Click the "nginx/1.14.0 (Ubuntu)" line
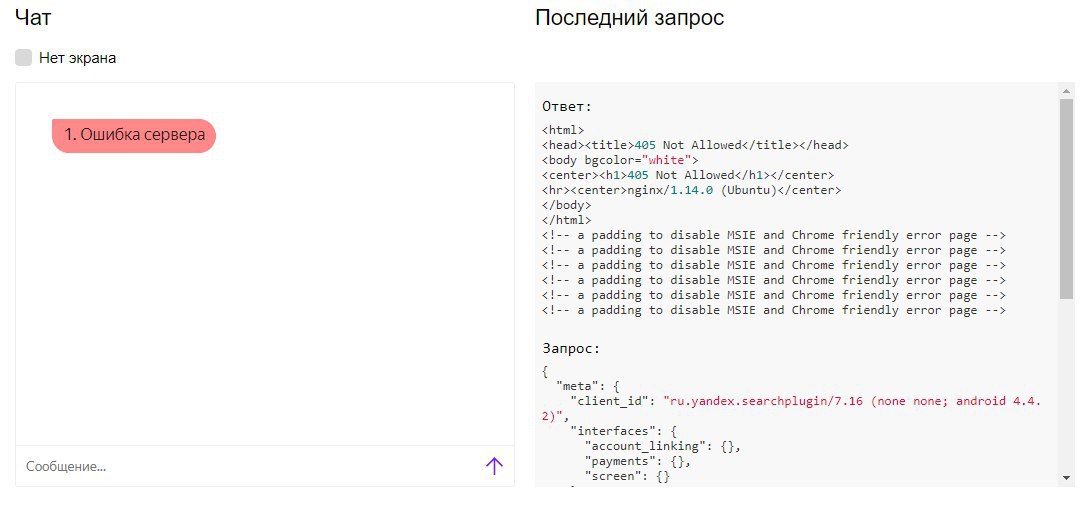 [691, 190]
